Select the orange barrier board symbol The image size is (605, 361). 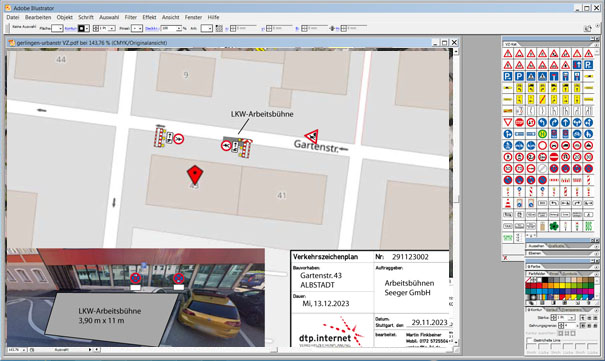508,111
